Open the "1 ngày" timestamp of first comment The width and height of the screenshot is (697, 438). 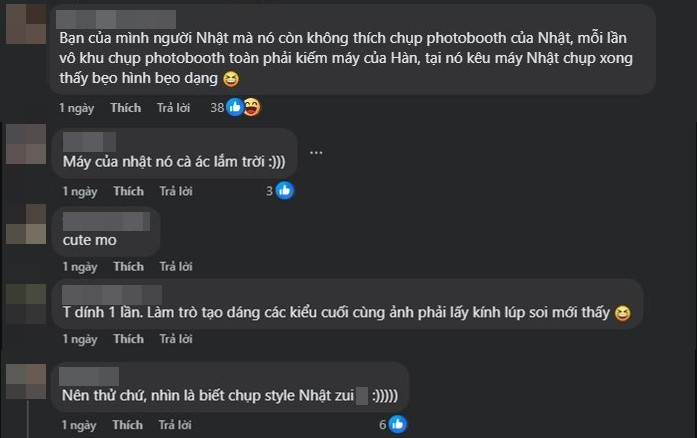coord(77,108)
